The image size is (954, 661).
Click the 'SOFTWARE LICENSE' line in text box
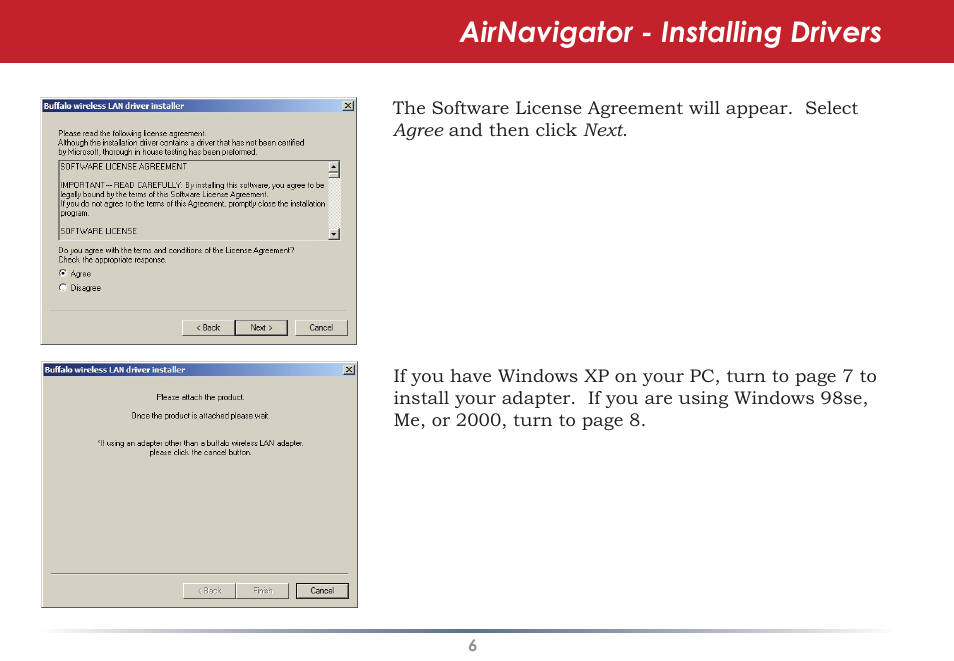[x=99, y=231]
